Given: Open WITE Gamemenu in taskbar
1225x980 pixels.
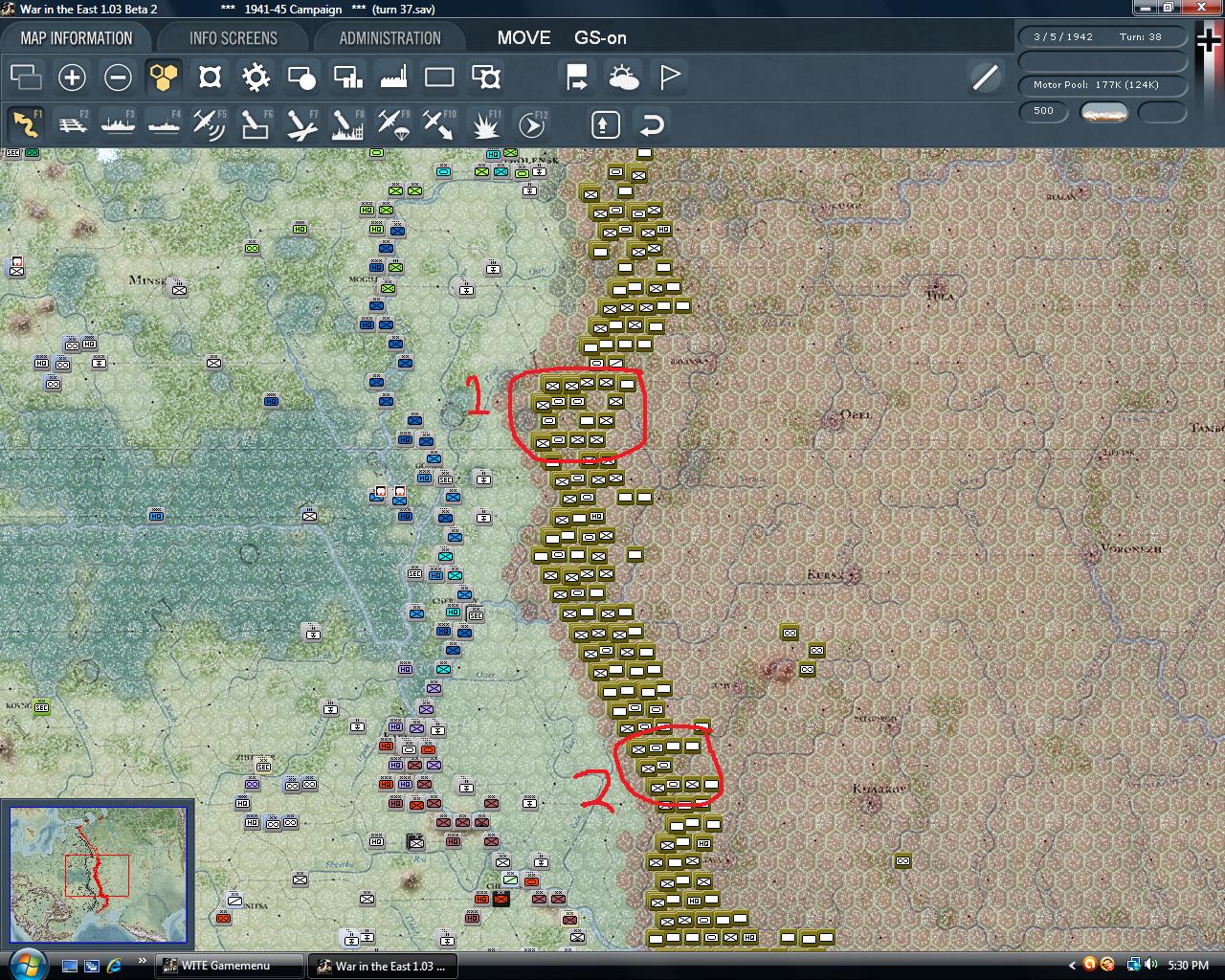Looking at the screenshot, I should click(x=227, y=966).
